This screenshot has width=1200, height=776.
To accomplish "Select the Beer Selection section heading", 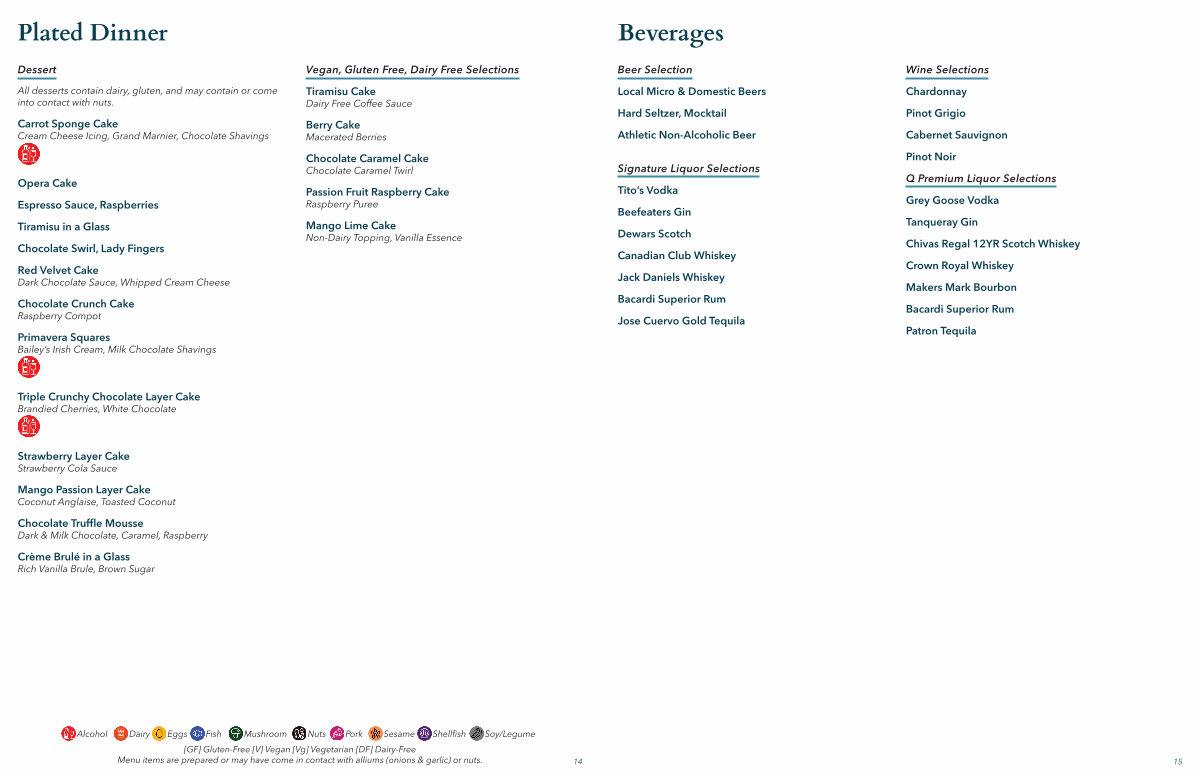I will [655, 70].
